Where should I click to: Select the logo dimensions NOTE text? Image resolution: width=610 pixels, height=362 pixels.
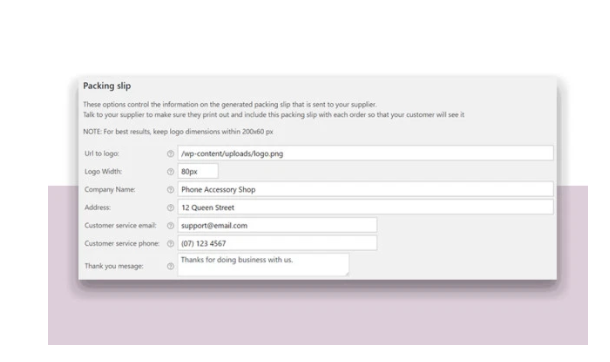(x=178, y=131)
